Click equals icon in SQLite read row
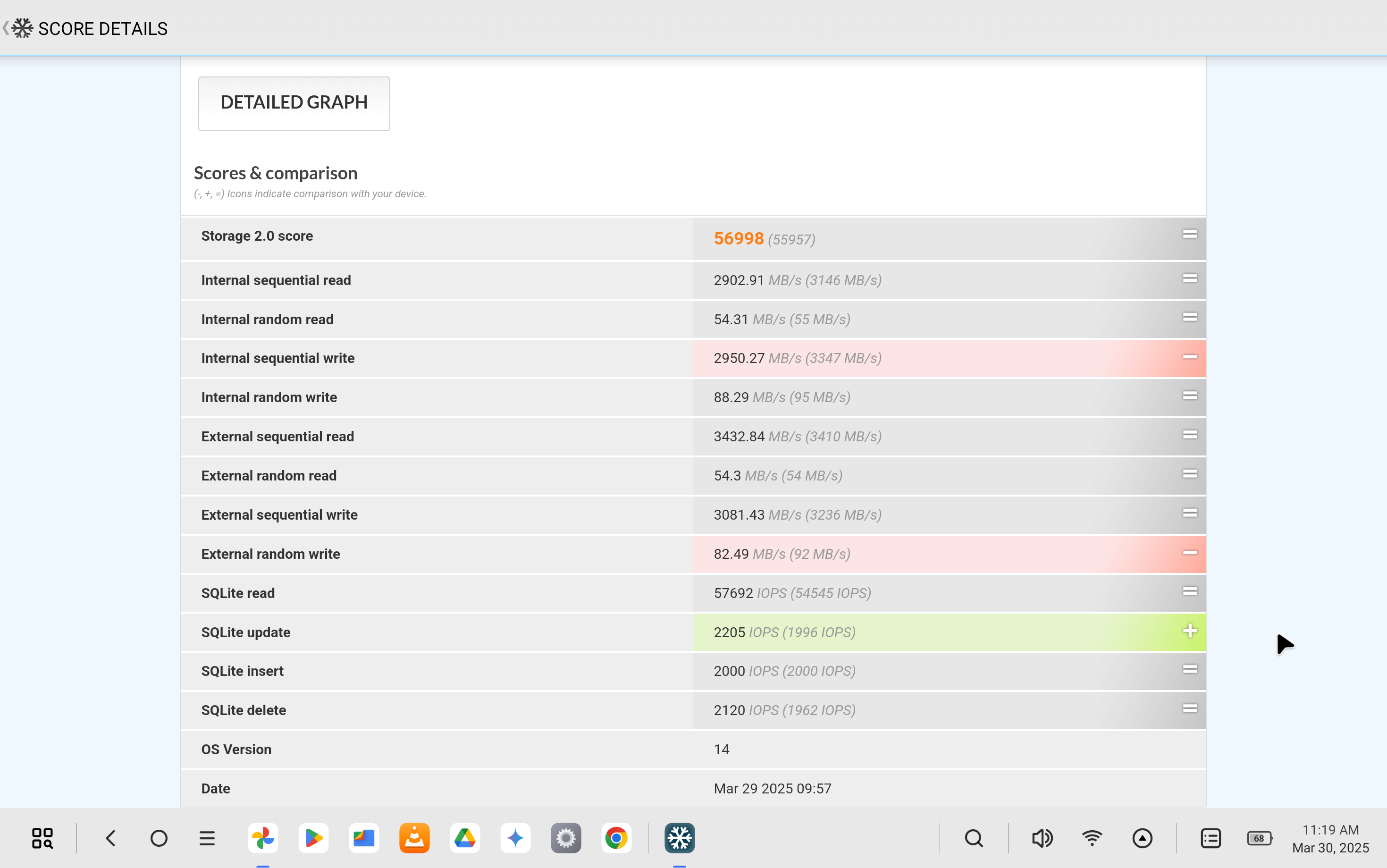The image size is (1387, 868). (x=1190, y=591)
